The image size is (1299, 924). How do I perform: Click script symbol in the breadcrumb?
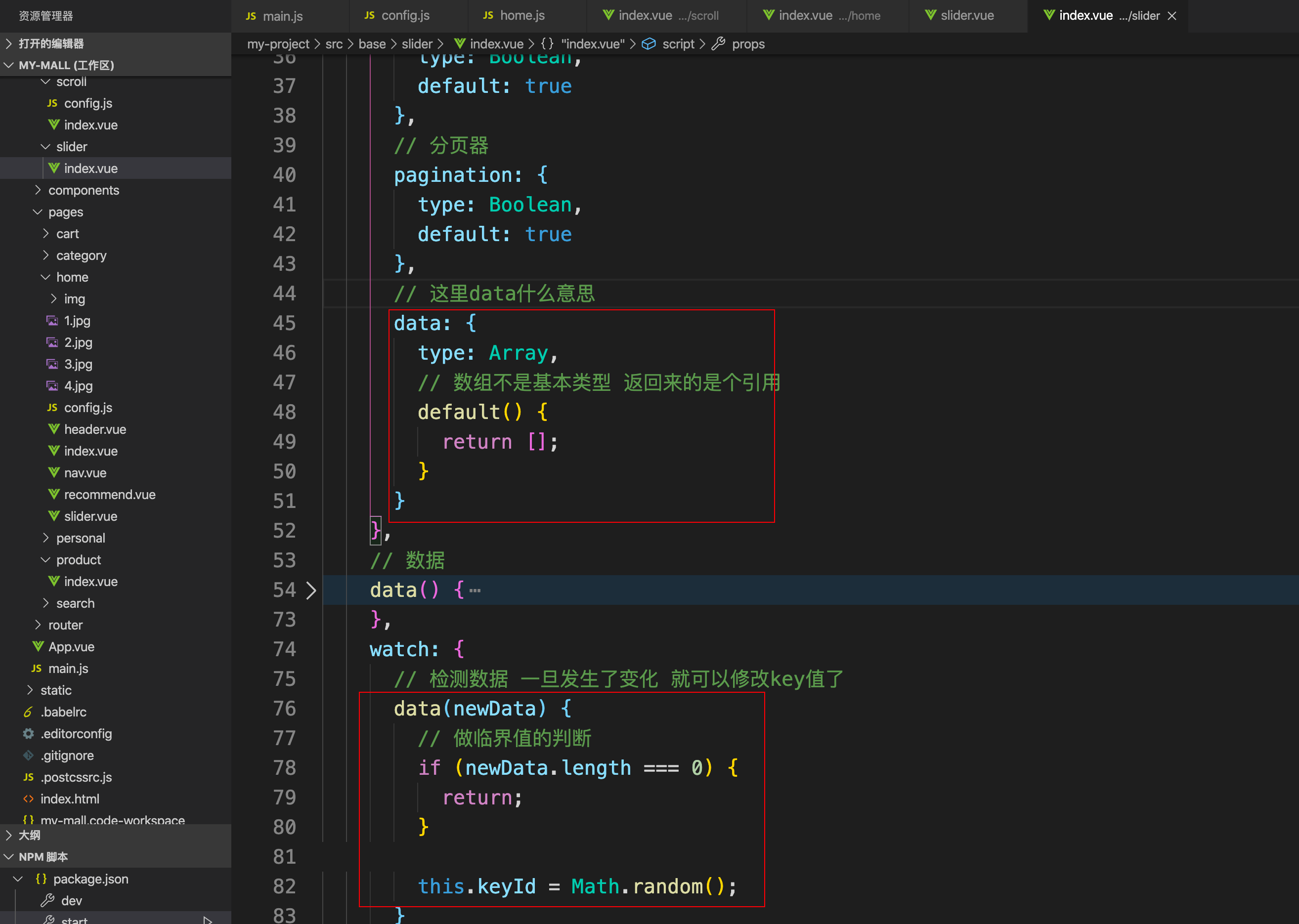(x=668, y=44)
